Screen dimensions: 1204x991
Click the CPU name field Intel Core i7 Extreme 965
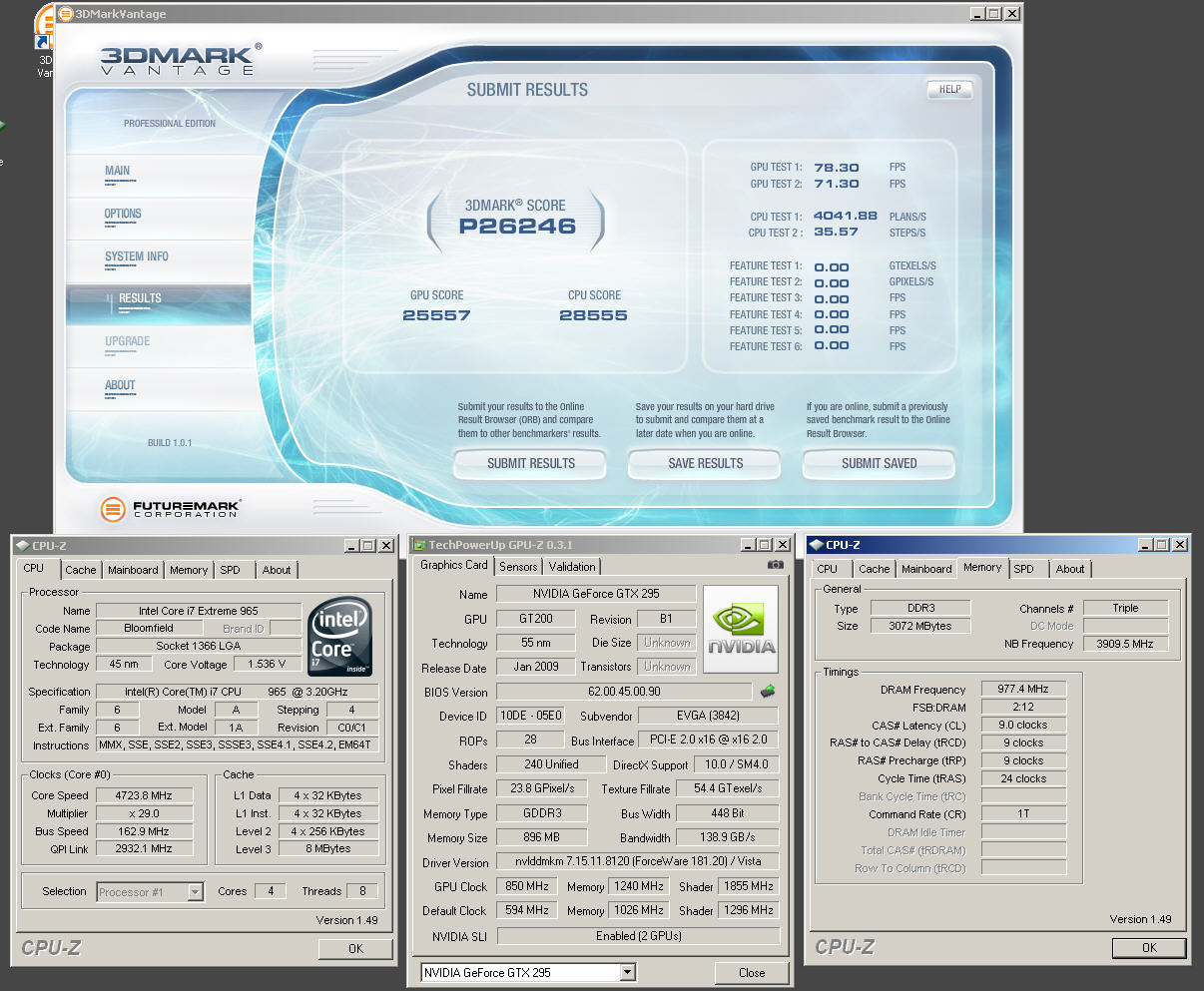[x=199, y=611]
